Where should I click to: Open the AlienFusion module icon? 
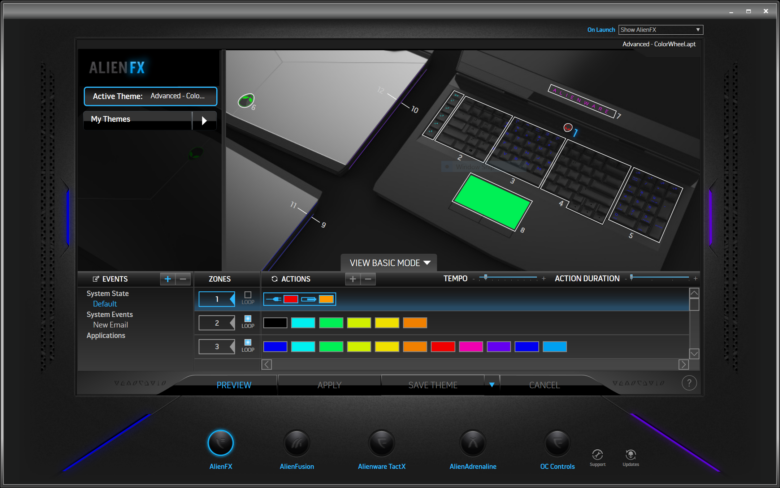(296, 443)
